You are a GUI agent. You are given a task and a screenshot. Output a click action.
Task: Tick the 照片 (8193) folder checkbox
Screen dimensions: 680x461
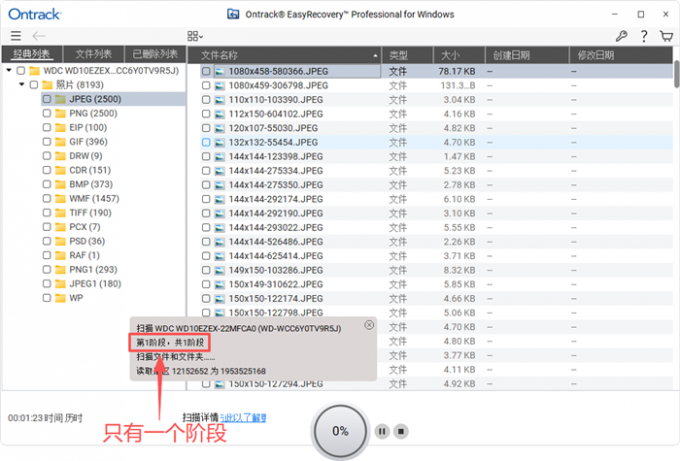(x=34, y=85)
